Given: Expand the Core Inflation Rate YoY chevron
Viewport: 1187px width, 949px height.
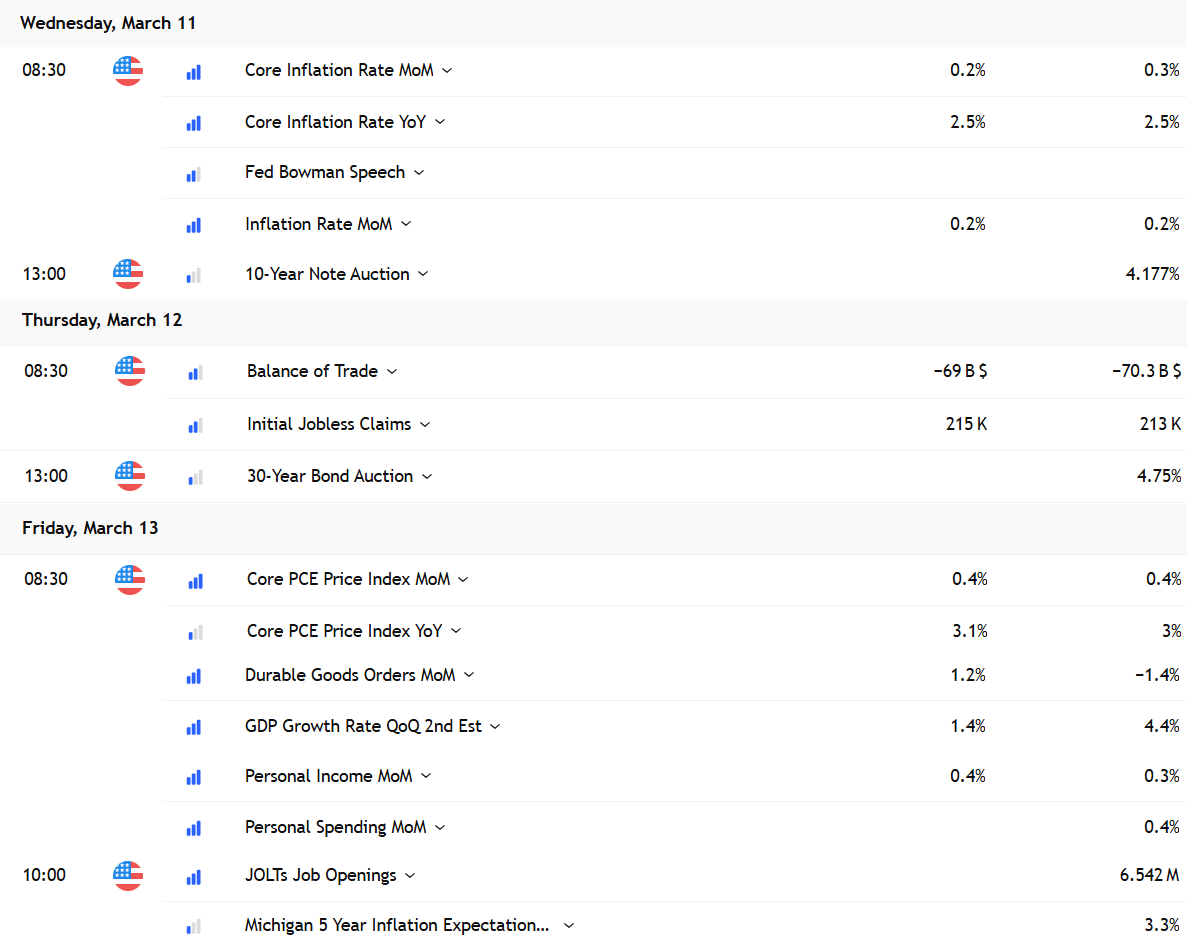Looking at the screenshot, I should click(440, 122).
